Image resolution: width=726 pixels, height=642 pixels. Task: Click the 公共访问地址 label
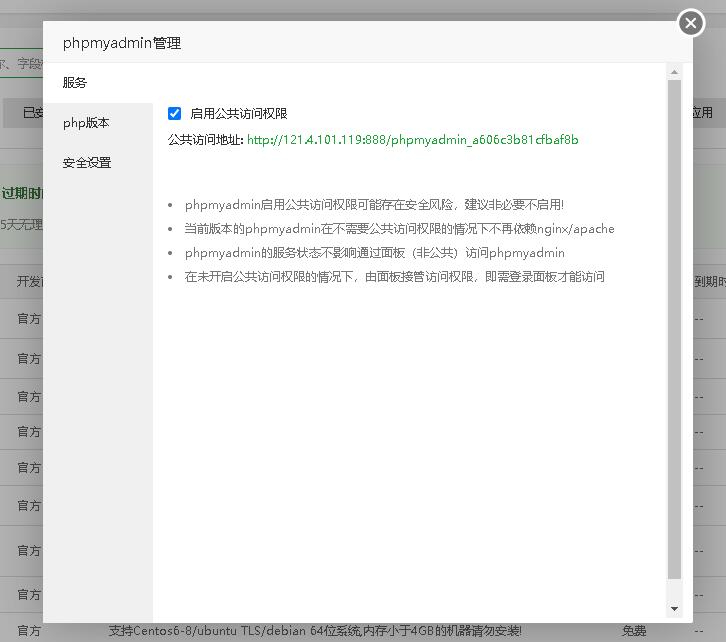206,140
